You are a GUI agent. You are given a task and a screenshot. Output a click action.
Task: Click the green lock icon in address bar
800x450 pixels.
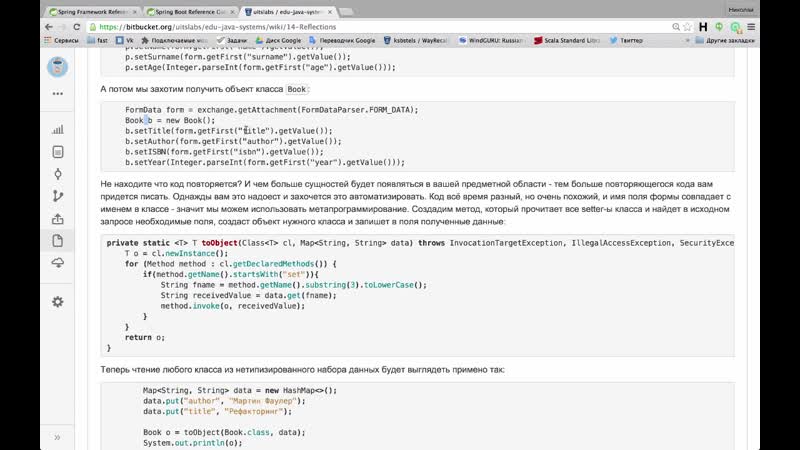click(x=93, y=27)
